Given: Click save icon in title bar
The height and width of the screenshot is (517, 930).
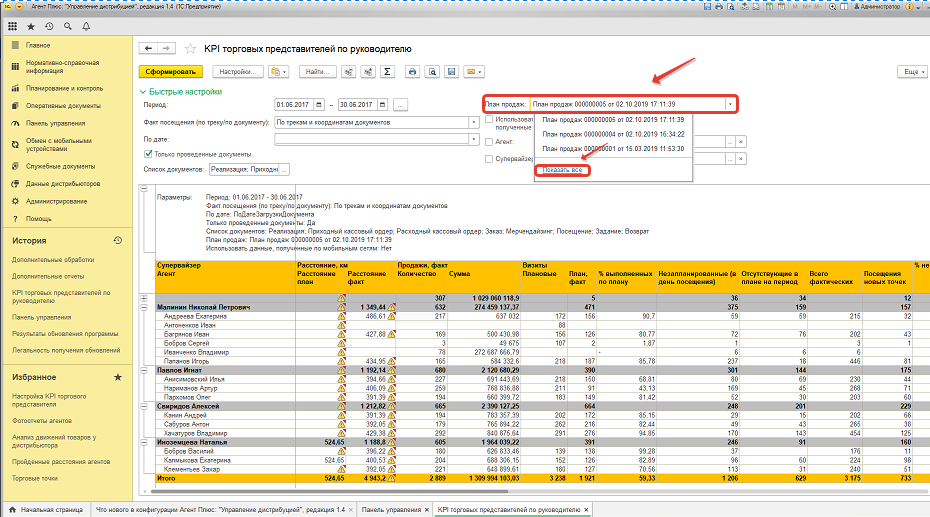Looking at the screenshot, I should point(707,7).
